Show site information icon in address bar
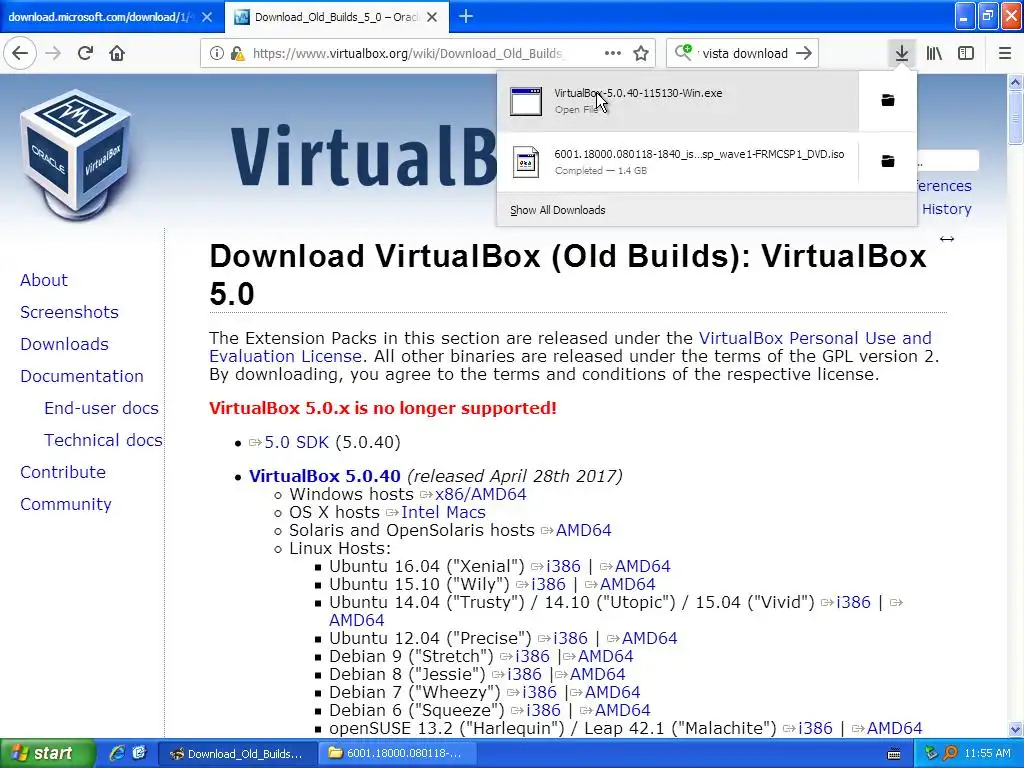 pyautogui.click(x=216, y=53)
